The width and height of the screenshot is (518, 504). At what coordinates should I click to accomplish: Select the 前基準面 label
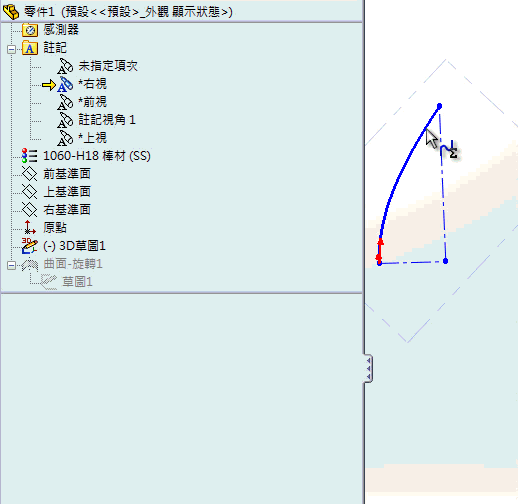point(67,174)
